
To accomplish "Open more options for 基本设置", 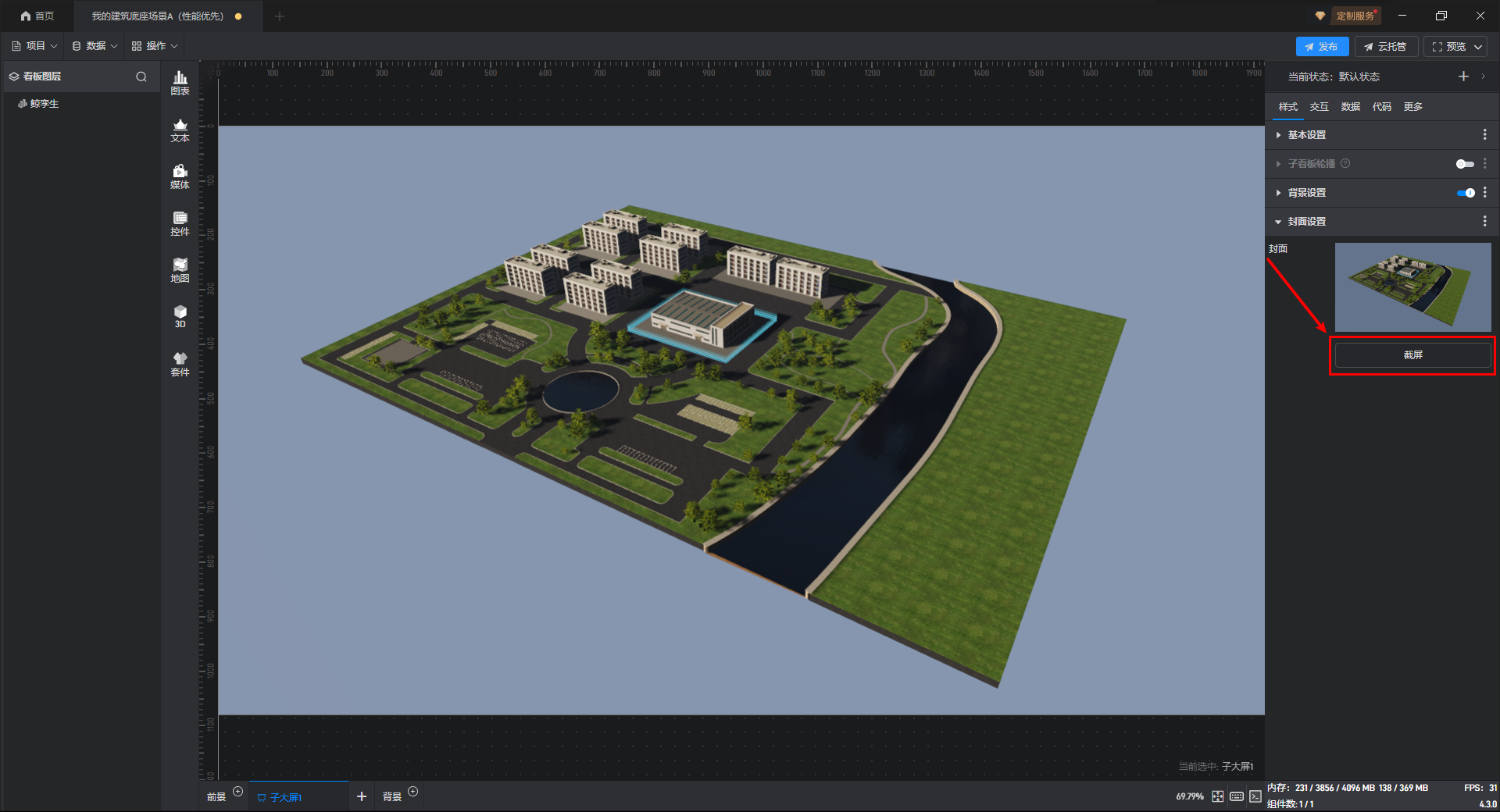I will coord(1485,135).
